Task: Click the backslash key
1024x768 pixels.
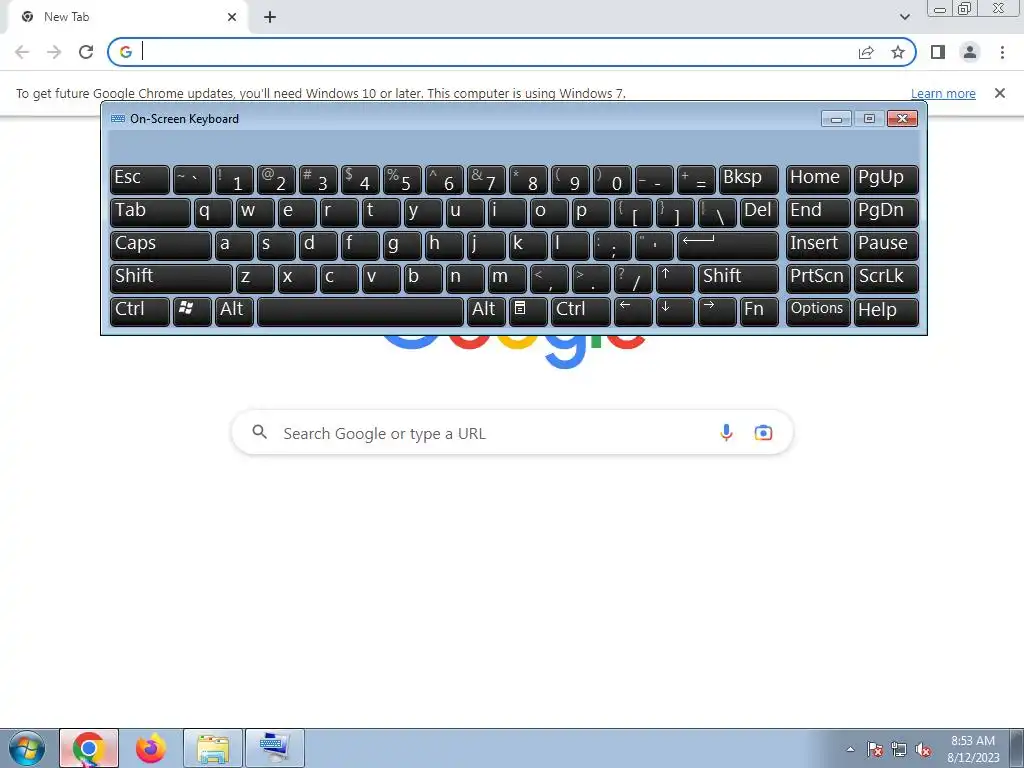Action: tap(716, 212)
